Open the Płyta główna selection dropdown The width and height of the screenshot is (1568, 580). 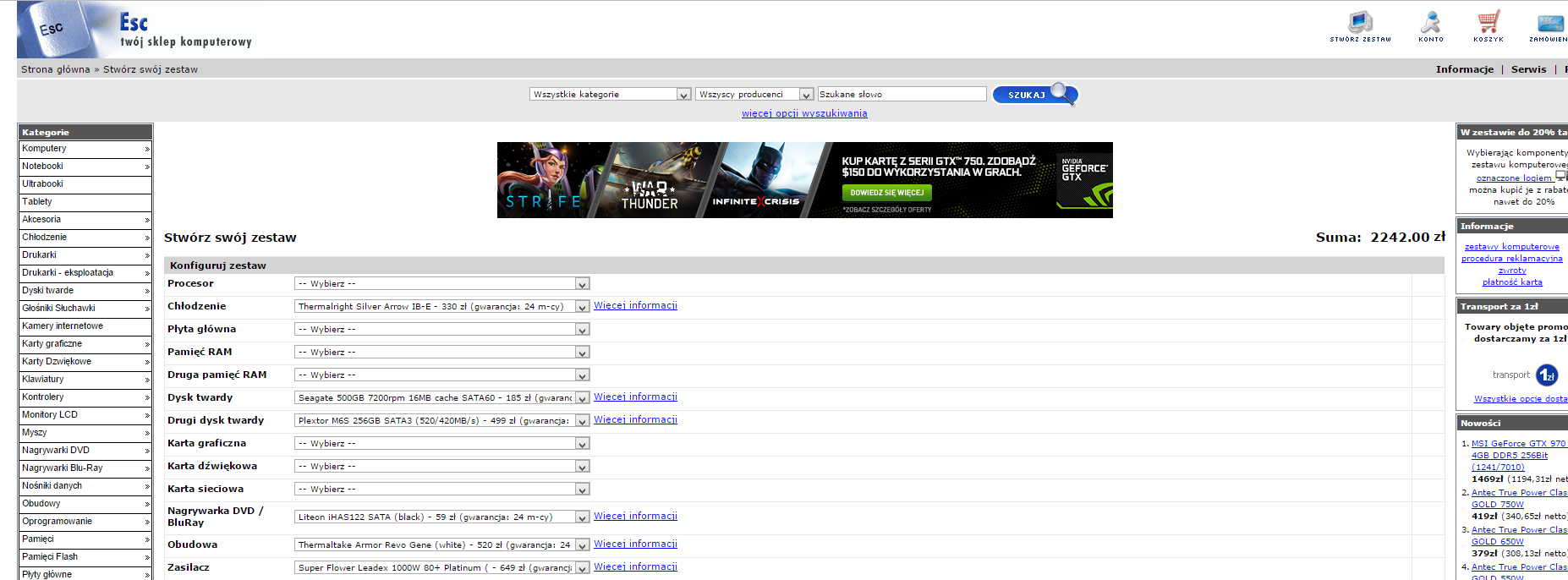(441, 330)
